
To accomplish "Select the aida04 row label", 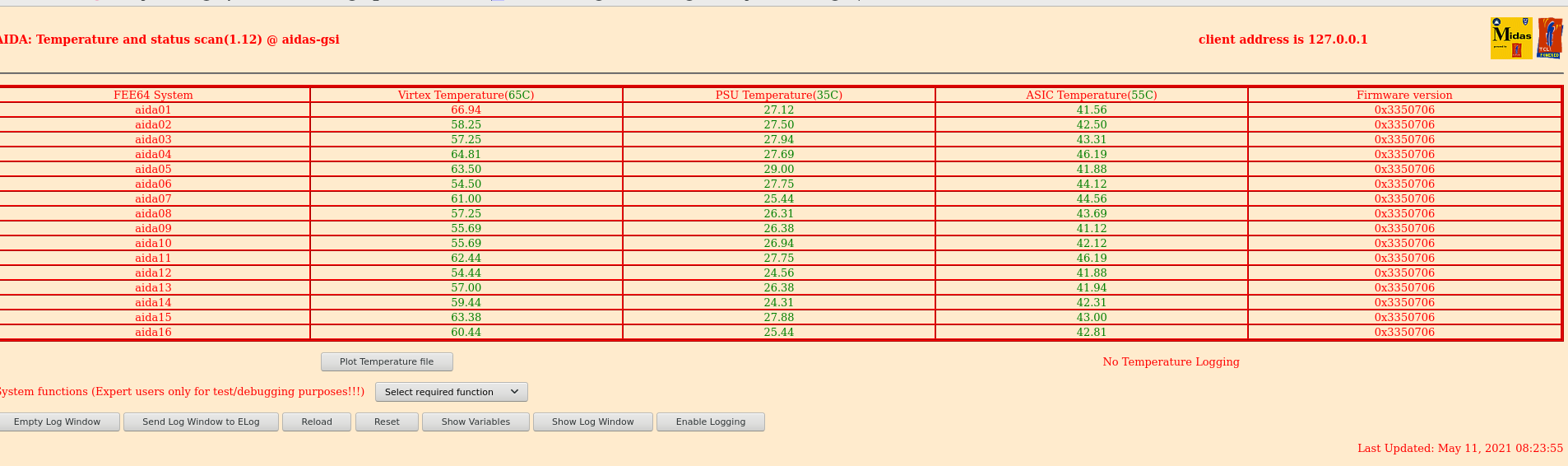I will [153, 154].
